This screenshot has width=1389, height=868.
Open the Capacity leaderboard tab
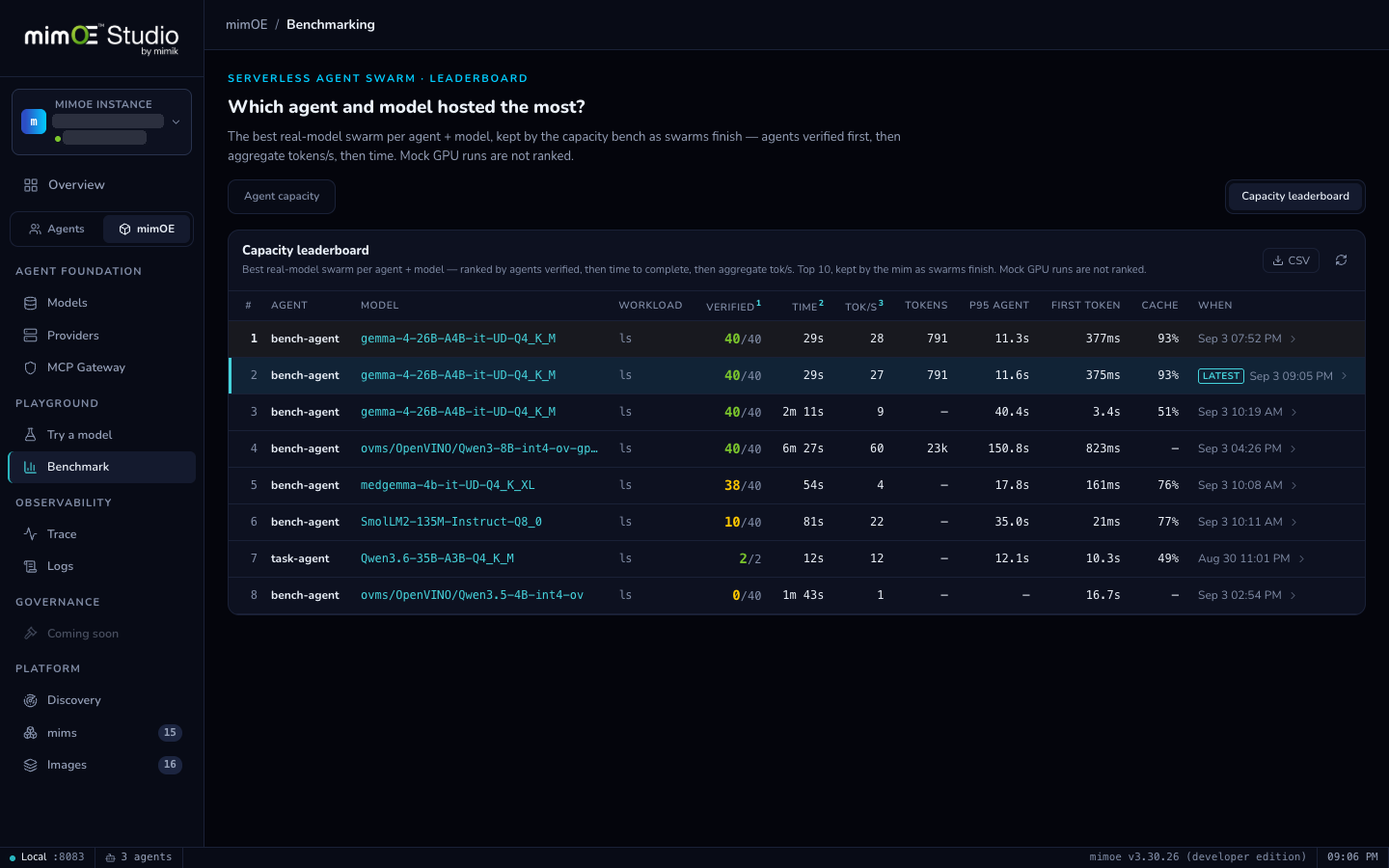pyautogui.click(x=1294, y=197)
